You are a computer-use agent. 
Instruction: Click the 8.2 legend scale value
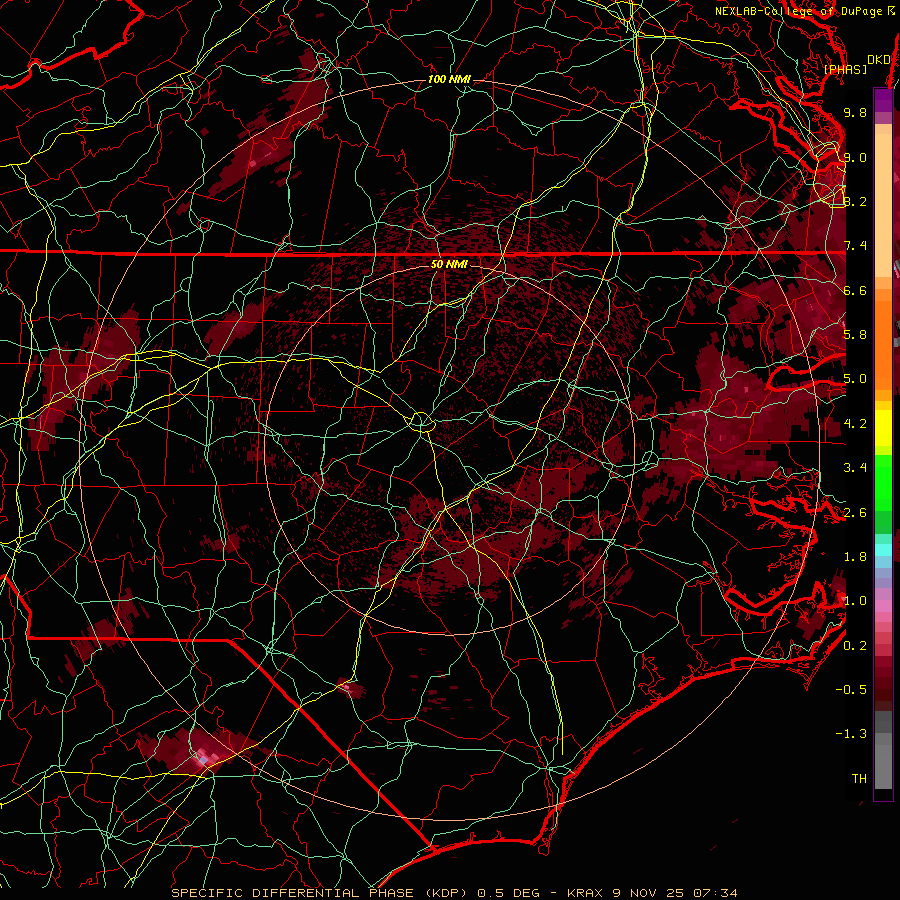(855, 201)
